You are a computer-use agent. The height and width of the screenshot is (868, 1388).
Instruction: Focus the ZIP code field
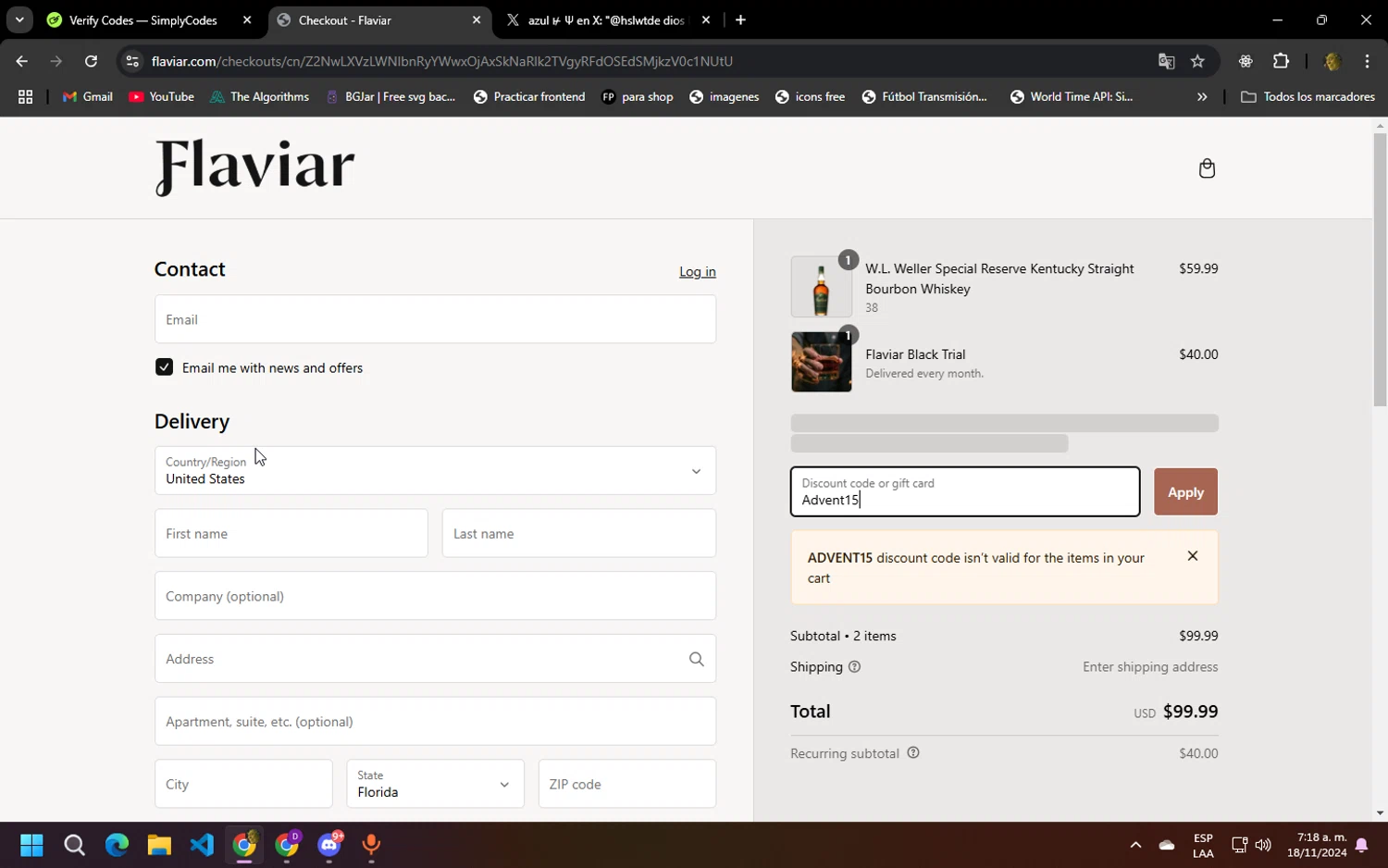point(627,784)
